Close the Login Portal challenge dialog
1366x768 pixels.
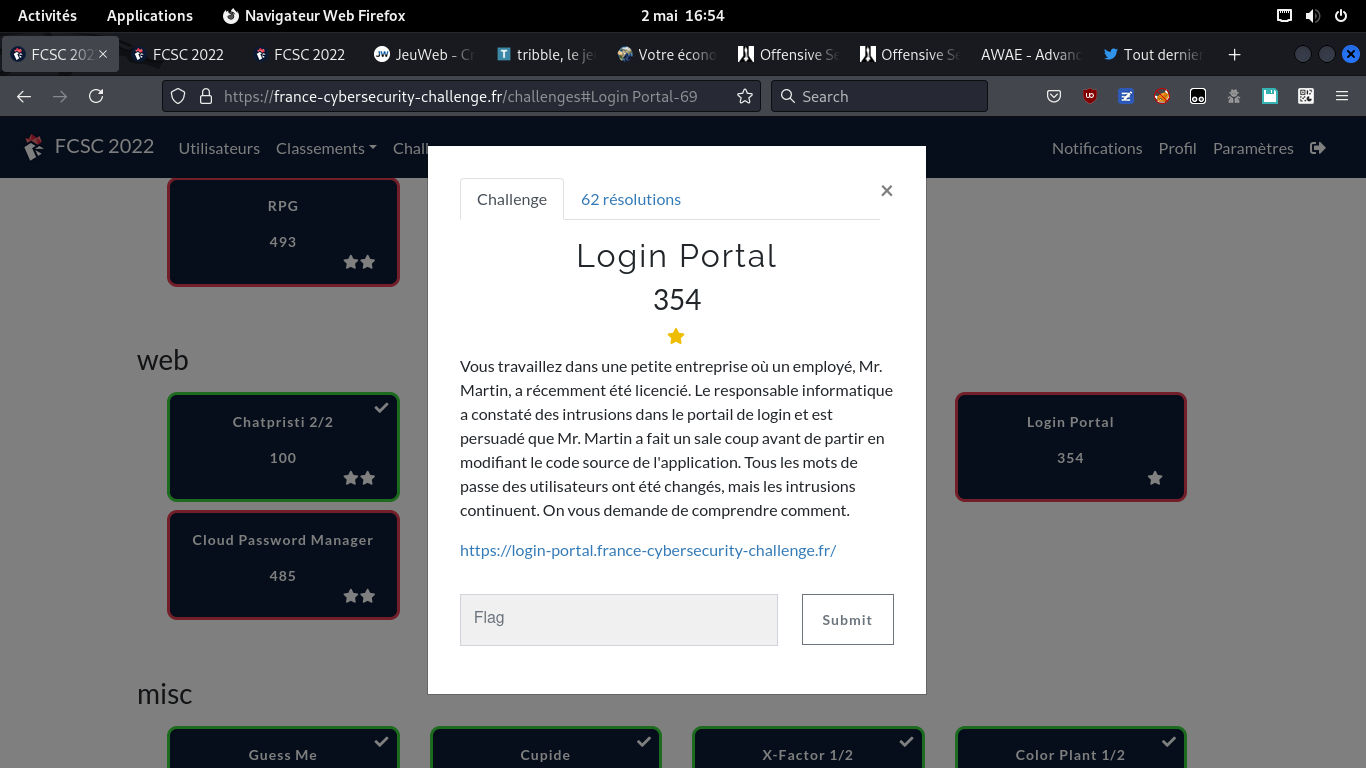(x=886, y=190)
